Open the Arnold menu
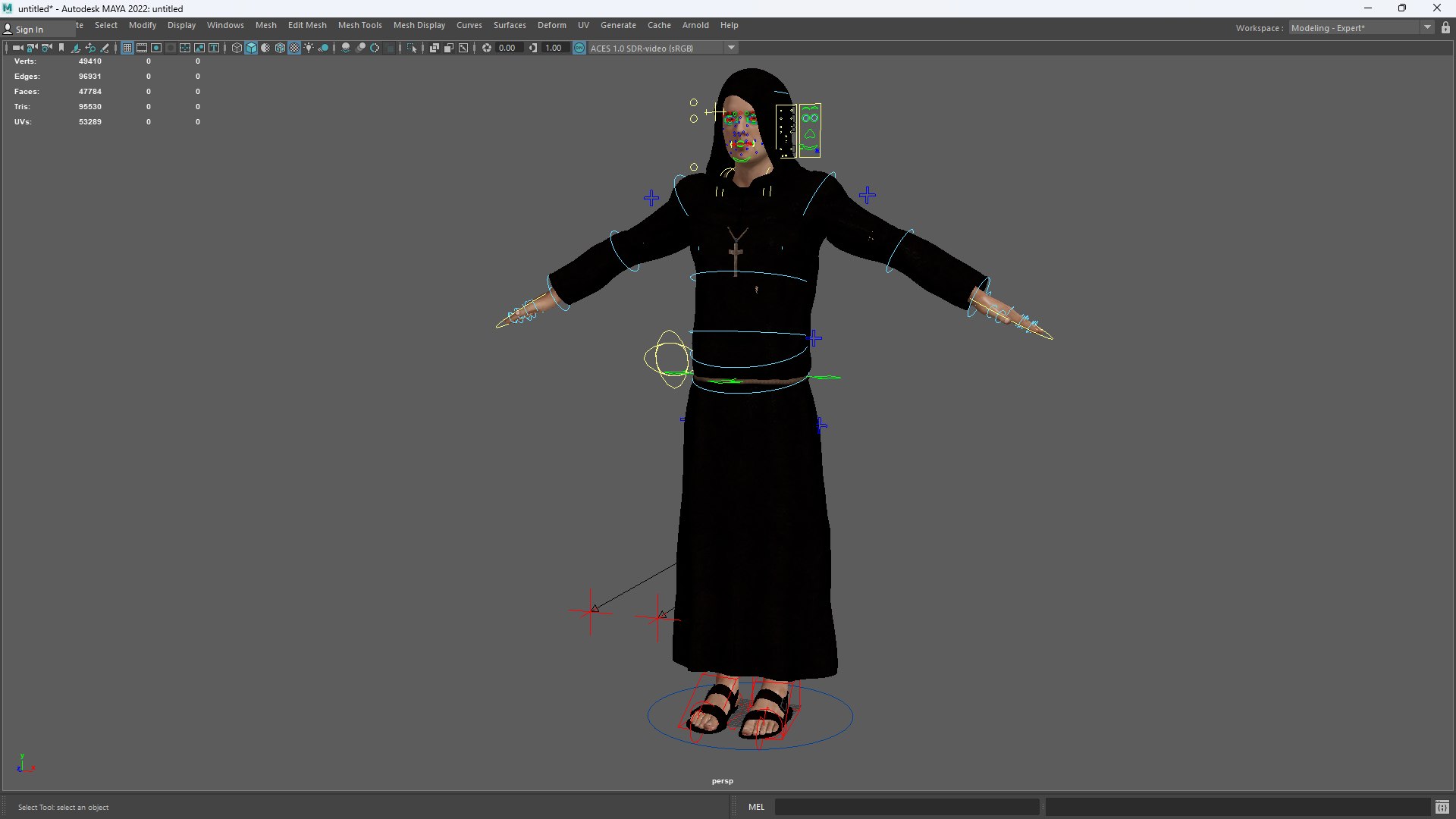The width and height of the screenshot is (1456, 819). [695, 25]
